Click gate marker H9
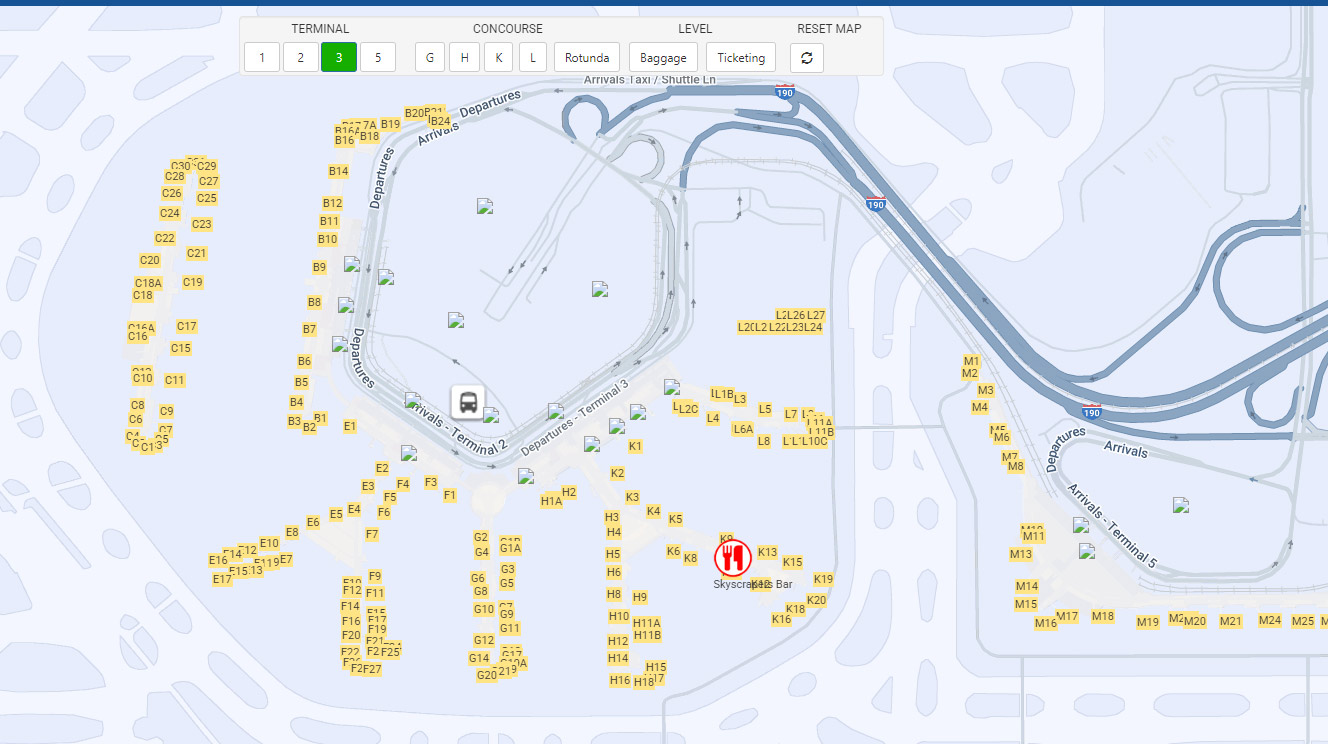The width and height of the screenshot is (1328, 744). (640, 597)
